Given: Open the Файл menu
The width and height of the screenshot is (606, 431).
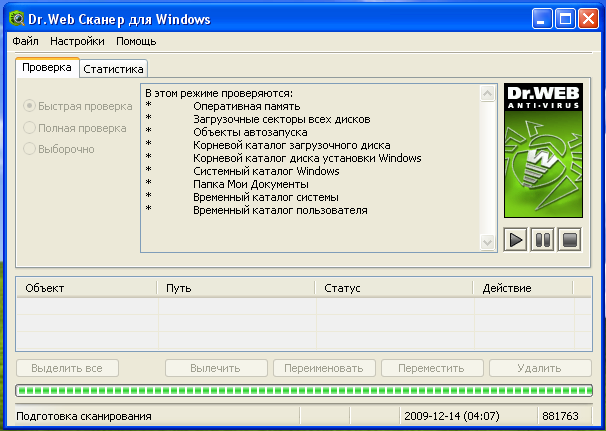Looking at the screenshot, I should [26, 41].
